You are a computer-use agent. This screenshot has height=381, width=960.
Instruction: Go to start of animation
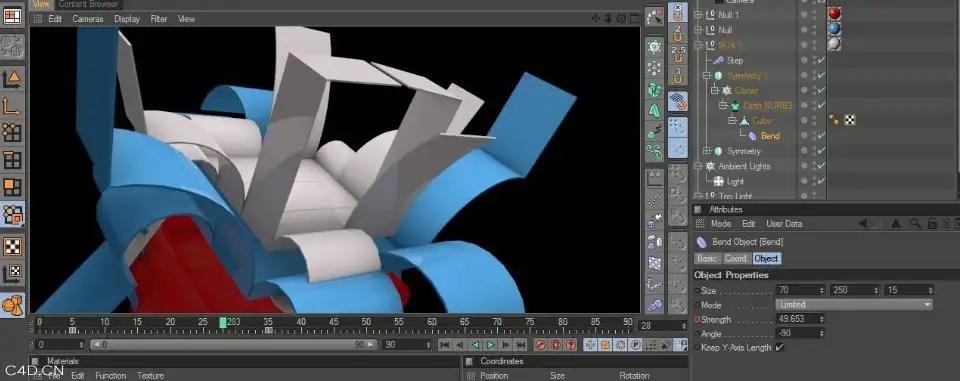pos(445,345)
